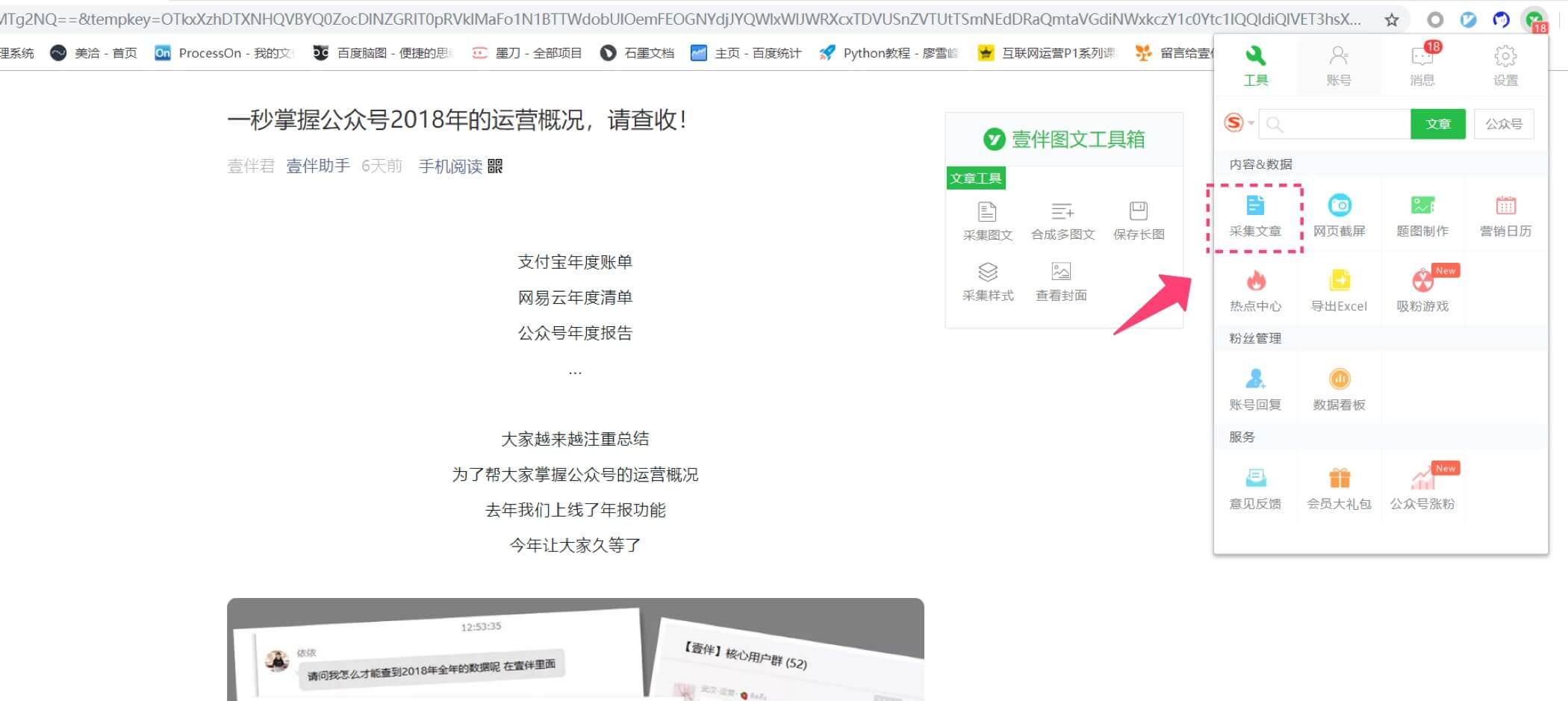Open the 题图制作 image maker
This screenshot has width=1568, height=701.
(1422, 216)
